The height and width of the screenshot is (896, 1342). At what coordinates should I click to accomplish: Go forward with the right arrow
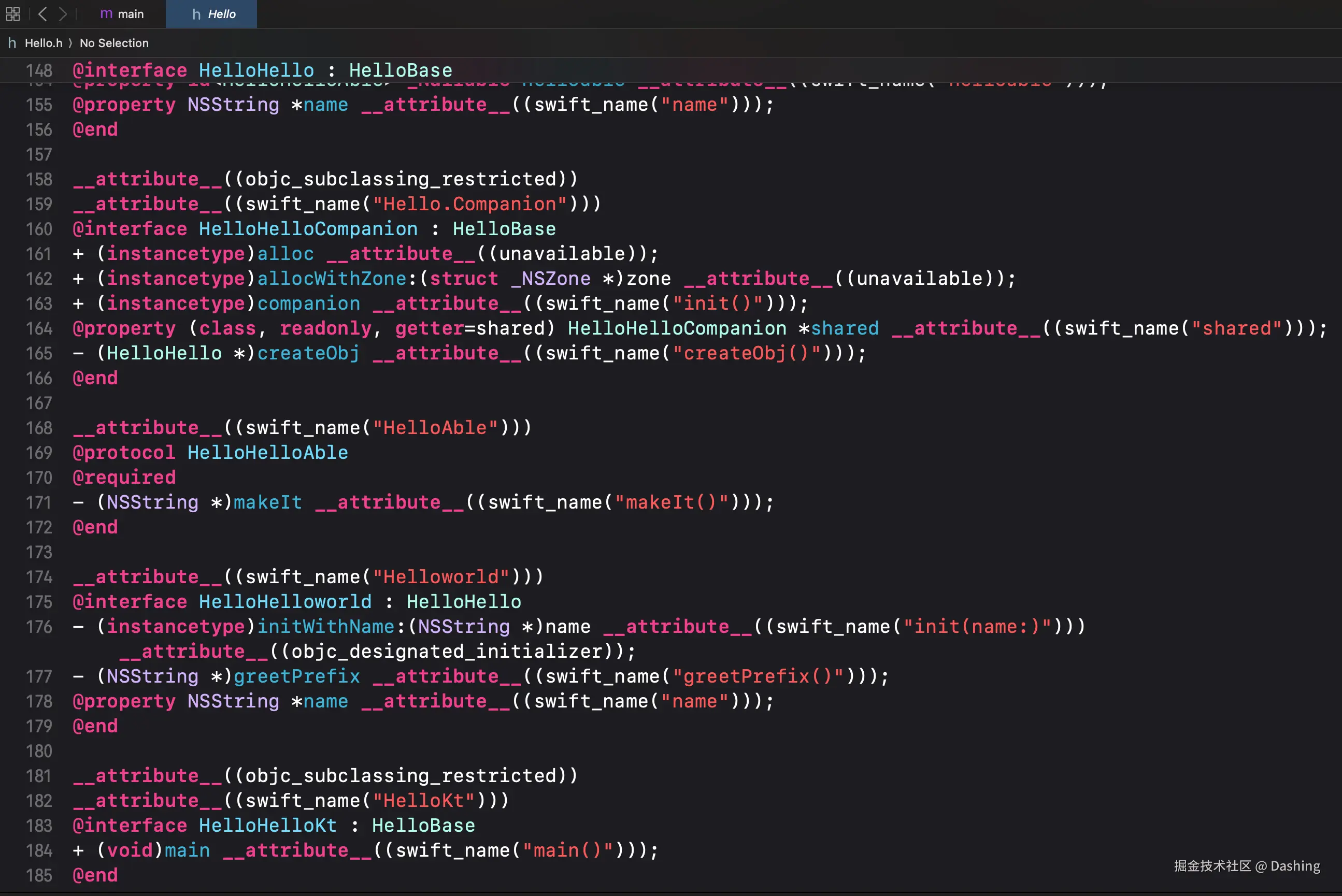(x=63, y=13)
